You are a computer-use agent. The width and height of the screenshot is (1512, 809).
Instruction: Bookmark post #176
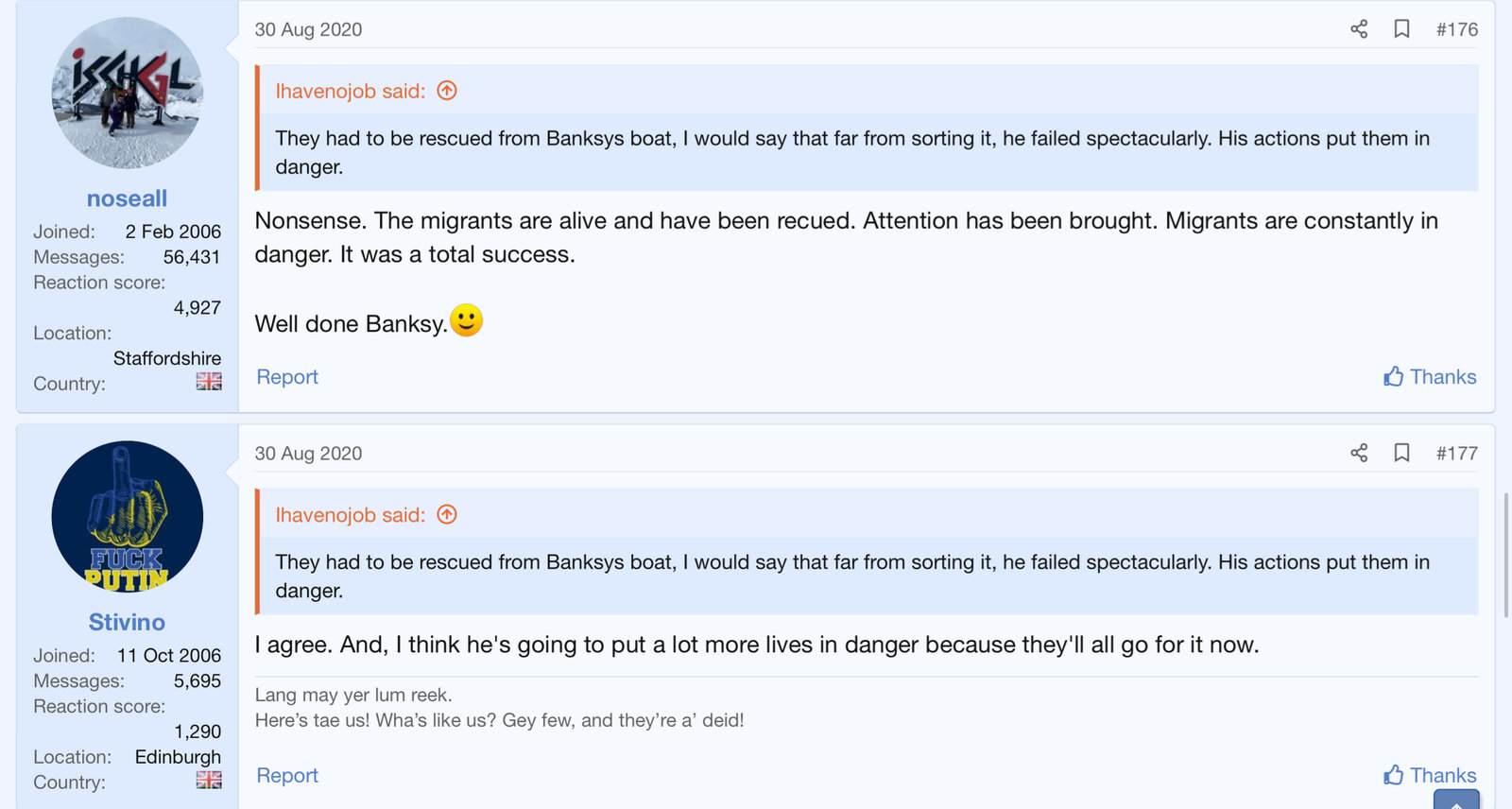1401,29
